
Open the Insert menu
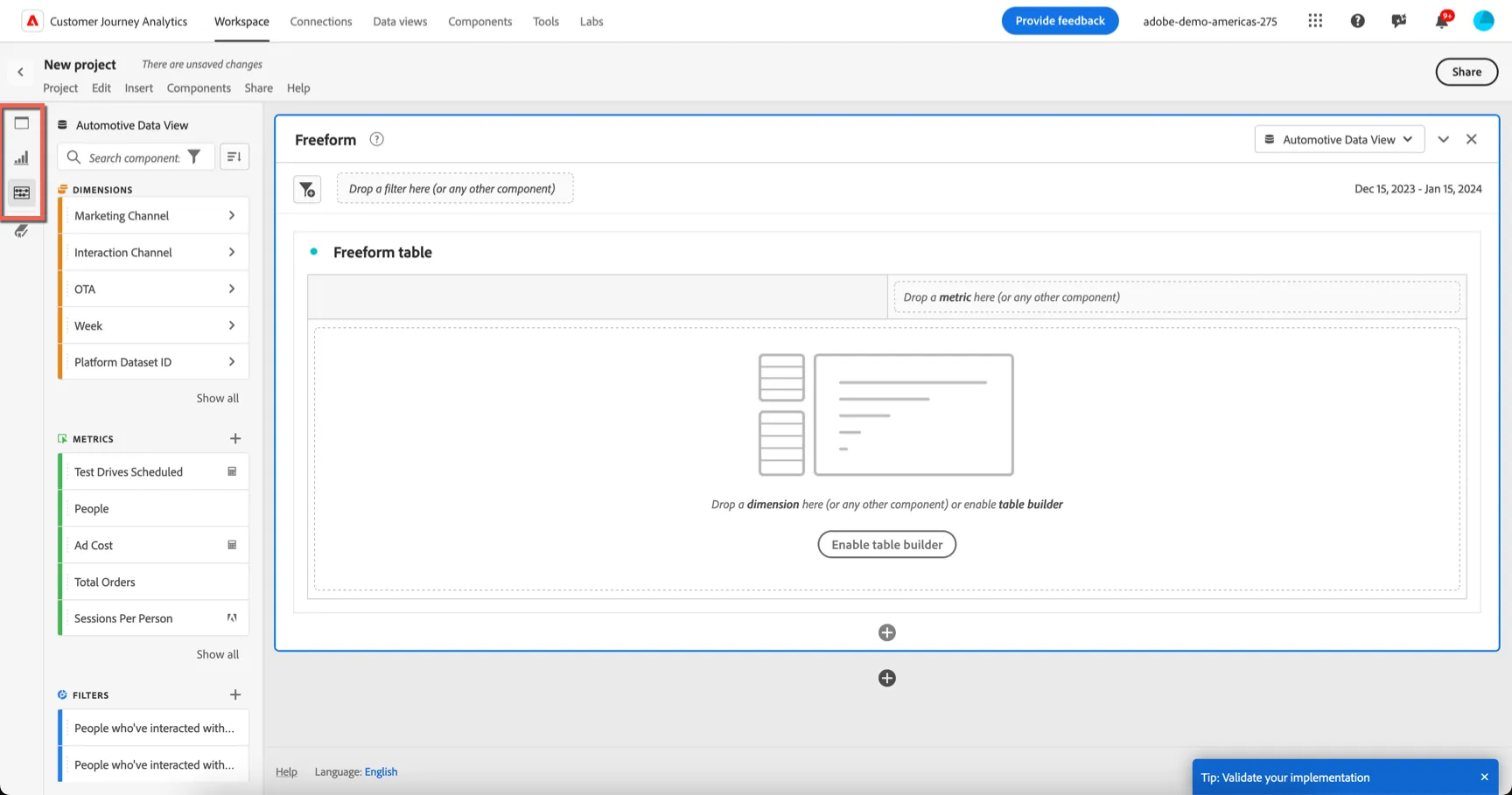tap(138, 87)
